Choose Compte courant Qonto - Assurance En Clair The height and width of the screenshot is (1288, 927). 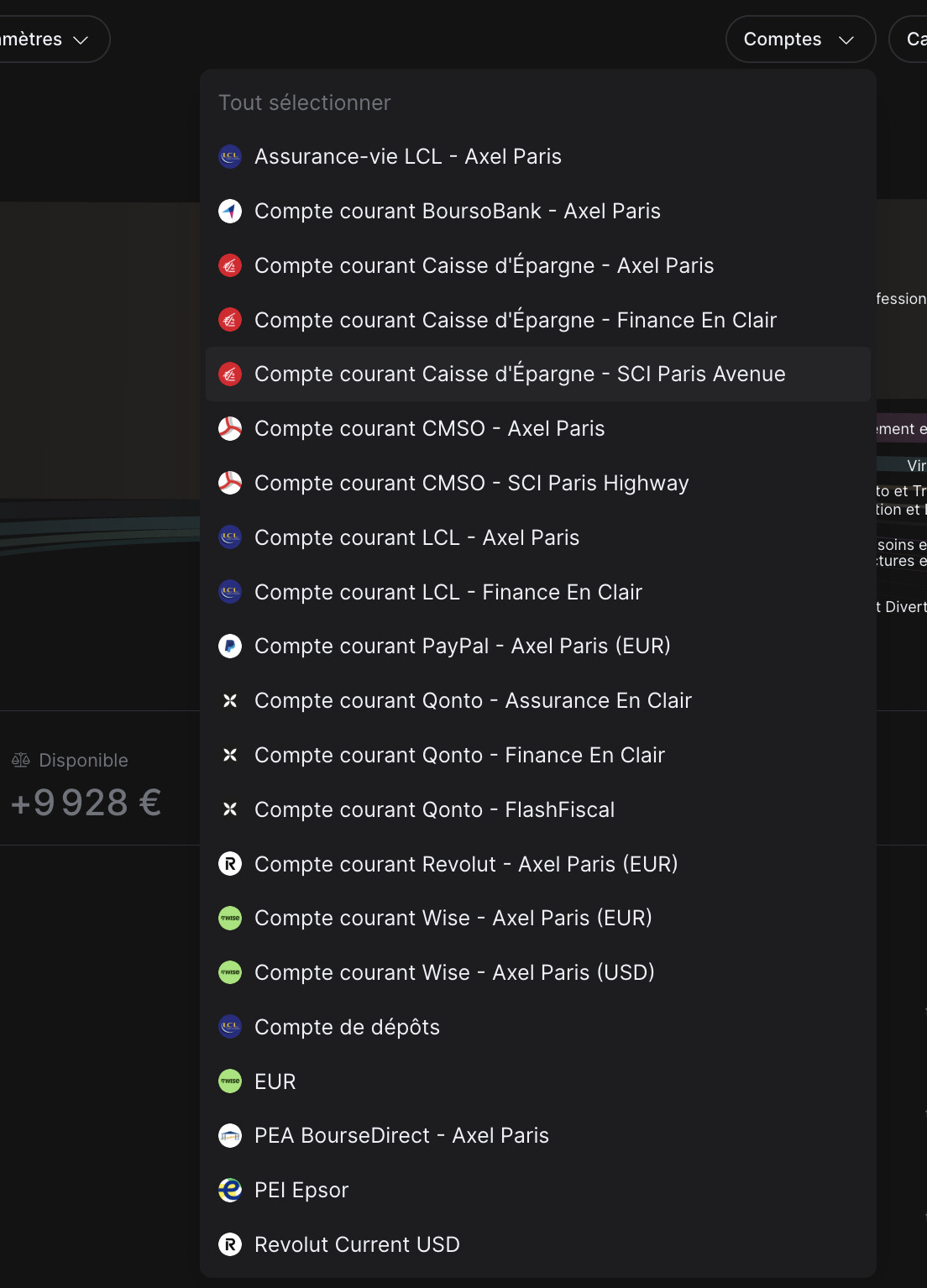(x=473, y=701)
